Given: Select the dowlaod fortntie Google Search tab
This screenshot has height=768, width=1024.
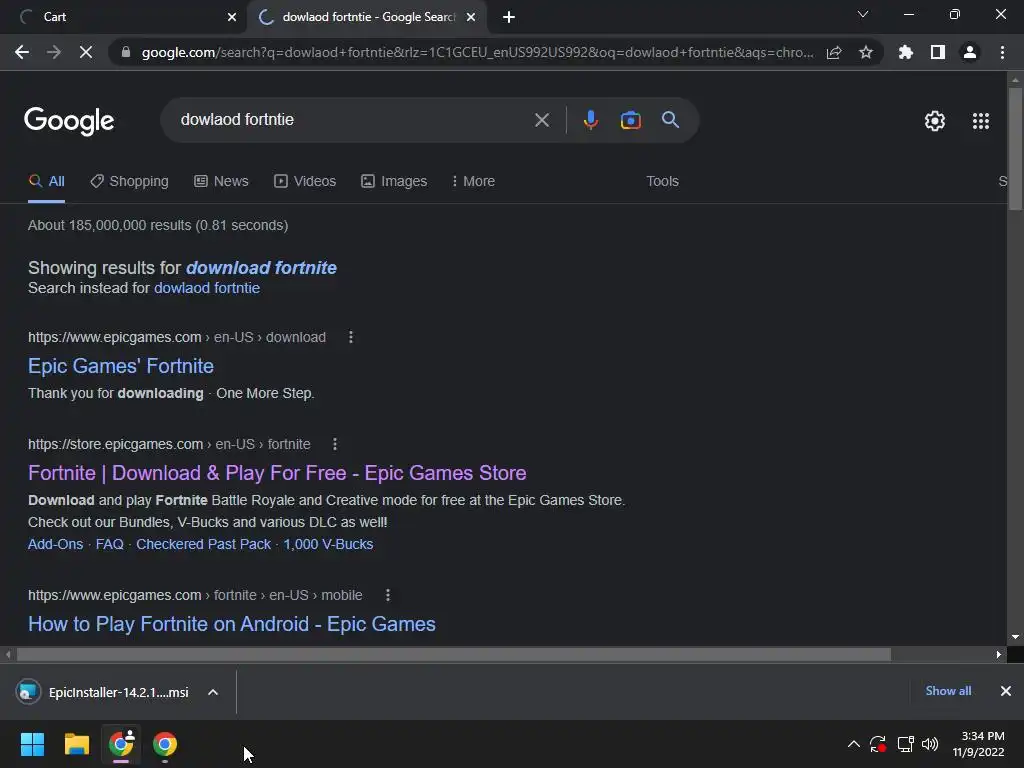Looking at the screenshot, I should pos(366,17).
